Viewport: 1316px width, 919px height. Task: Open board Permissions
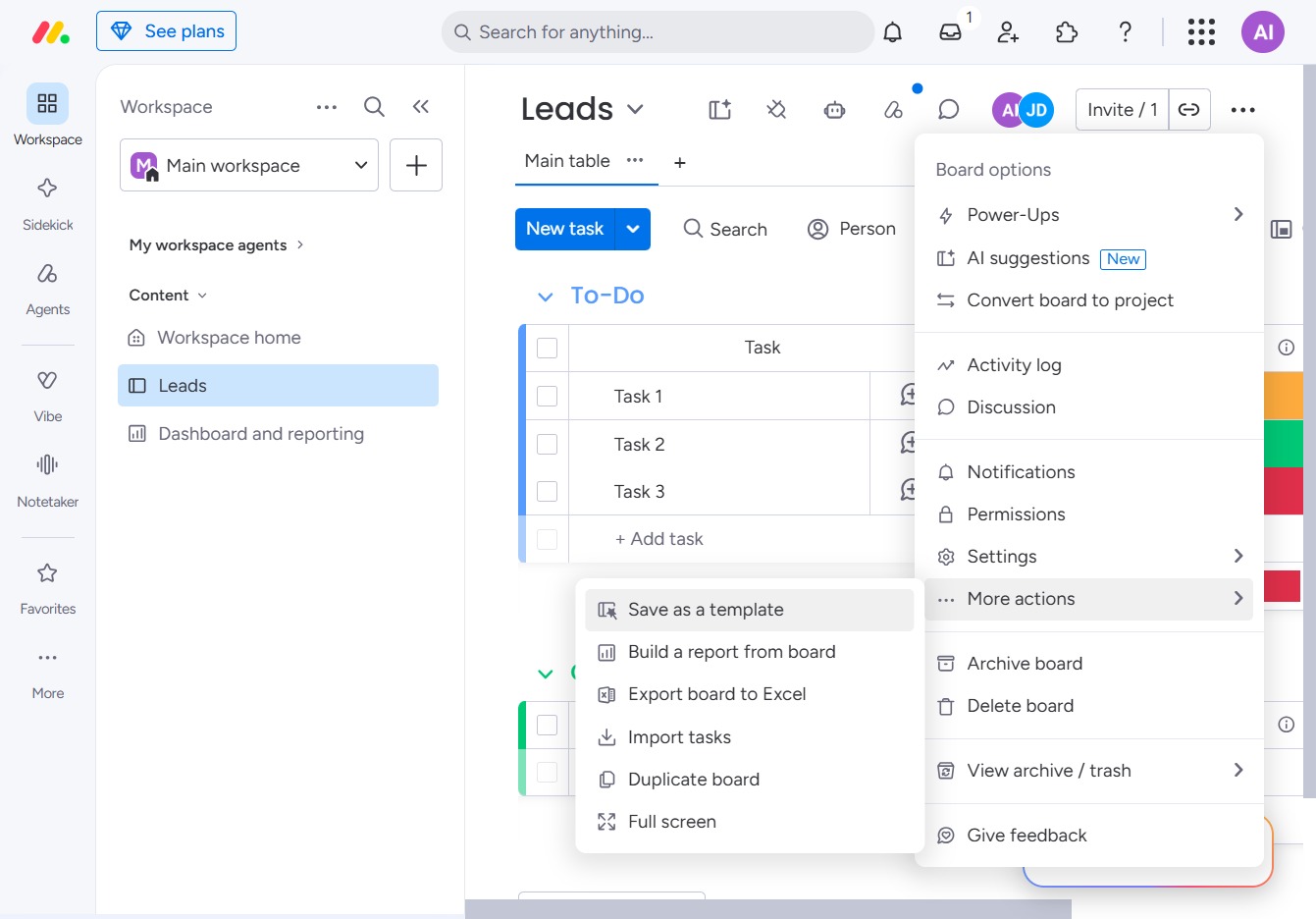point(1089,514)
